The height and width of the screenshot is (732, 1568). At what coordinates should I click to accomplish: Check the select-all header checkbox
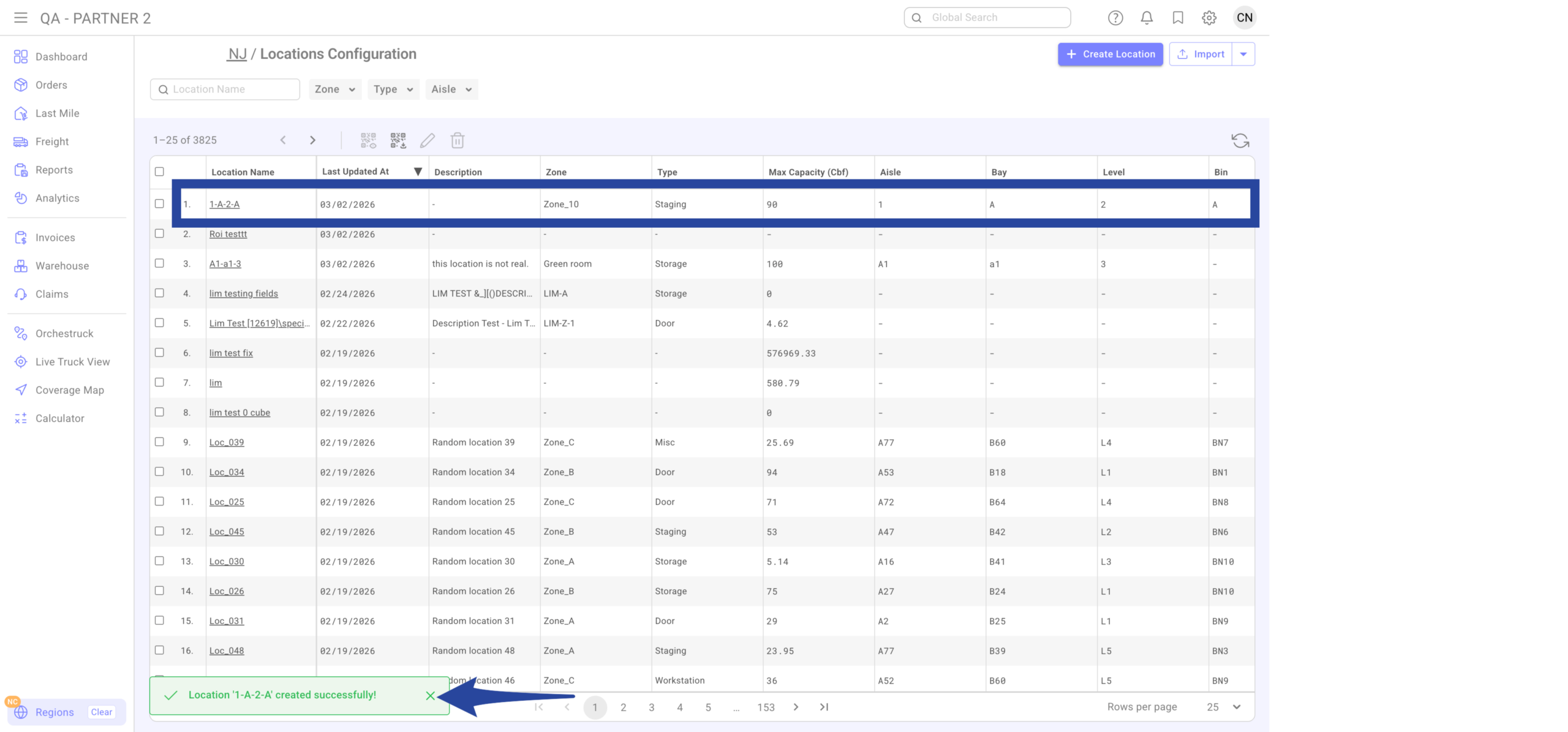pyautogui.click(x=159, y=172)
